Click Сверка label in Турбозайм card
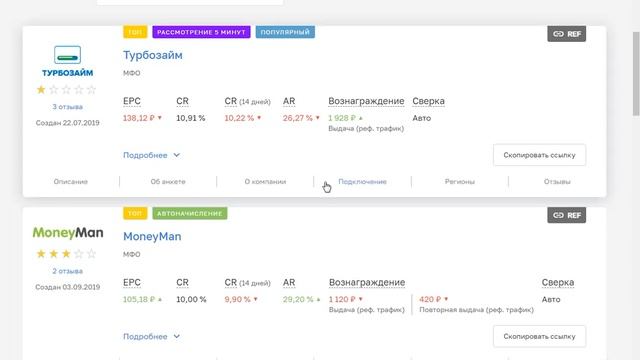640x360 pixels. point(429,101)
